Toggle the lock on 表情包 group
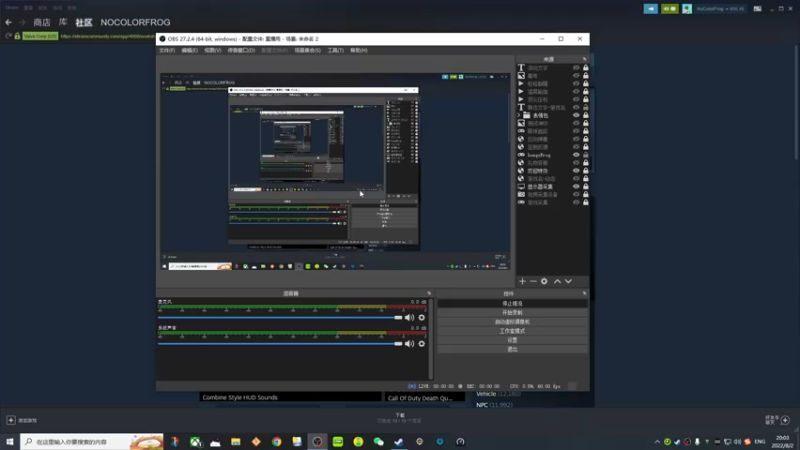This screenshot has height=450, width=800. pyautogui.click(x=586, y=115)
